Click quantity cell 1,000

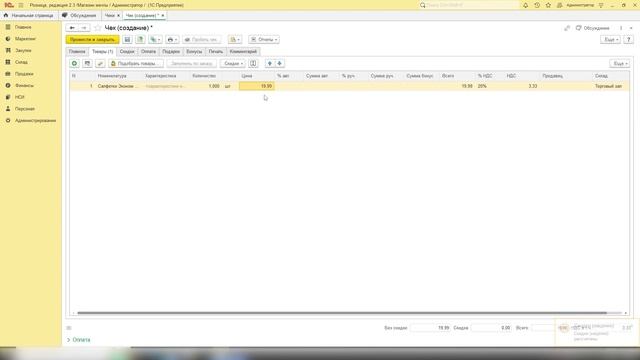click(x=206, y=86)
